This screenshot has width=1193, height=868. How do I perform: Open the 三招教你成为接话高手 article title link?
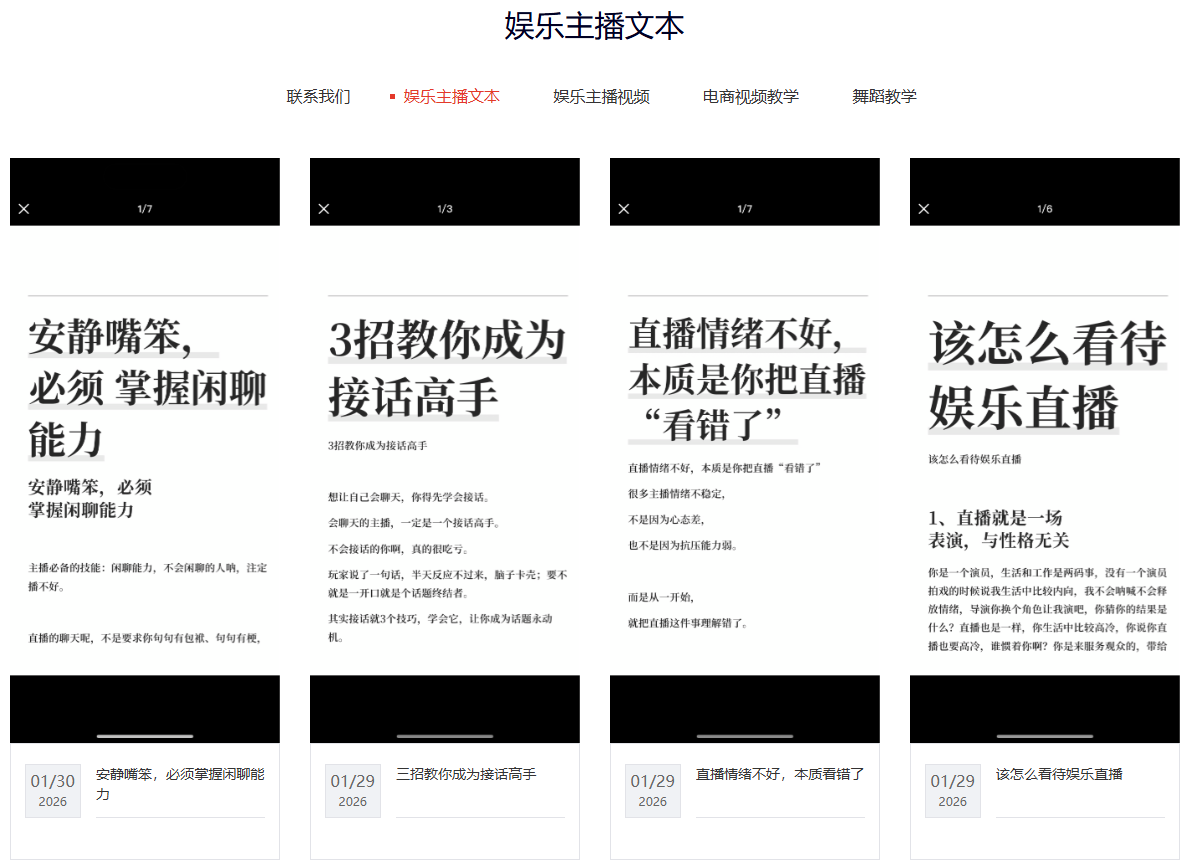(466, 774)
